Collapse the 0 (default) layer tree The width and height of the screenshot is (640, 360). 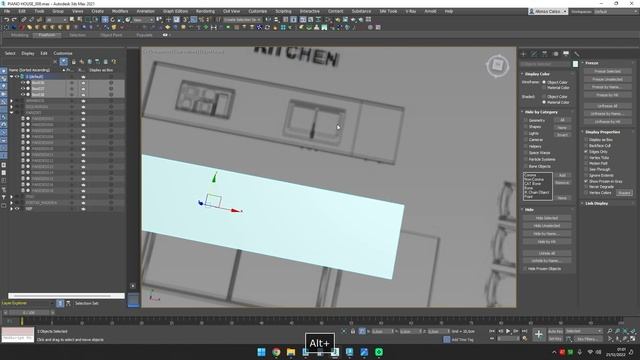11,76
